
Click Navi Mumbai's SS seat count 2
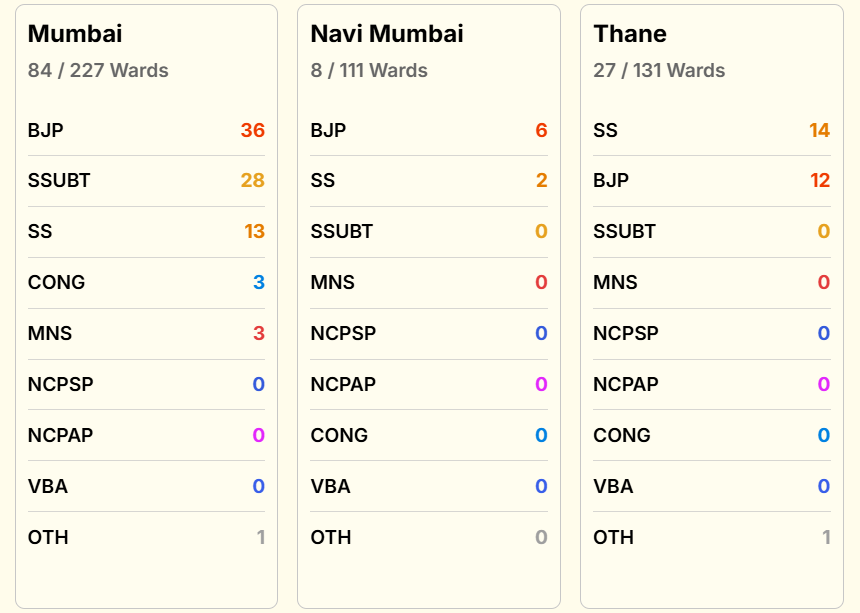tap(541, 181)
